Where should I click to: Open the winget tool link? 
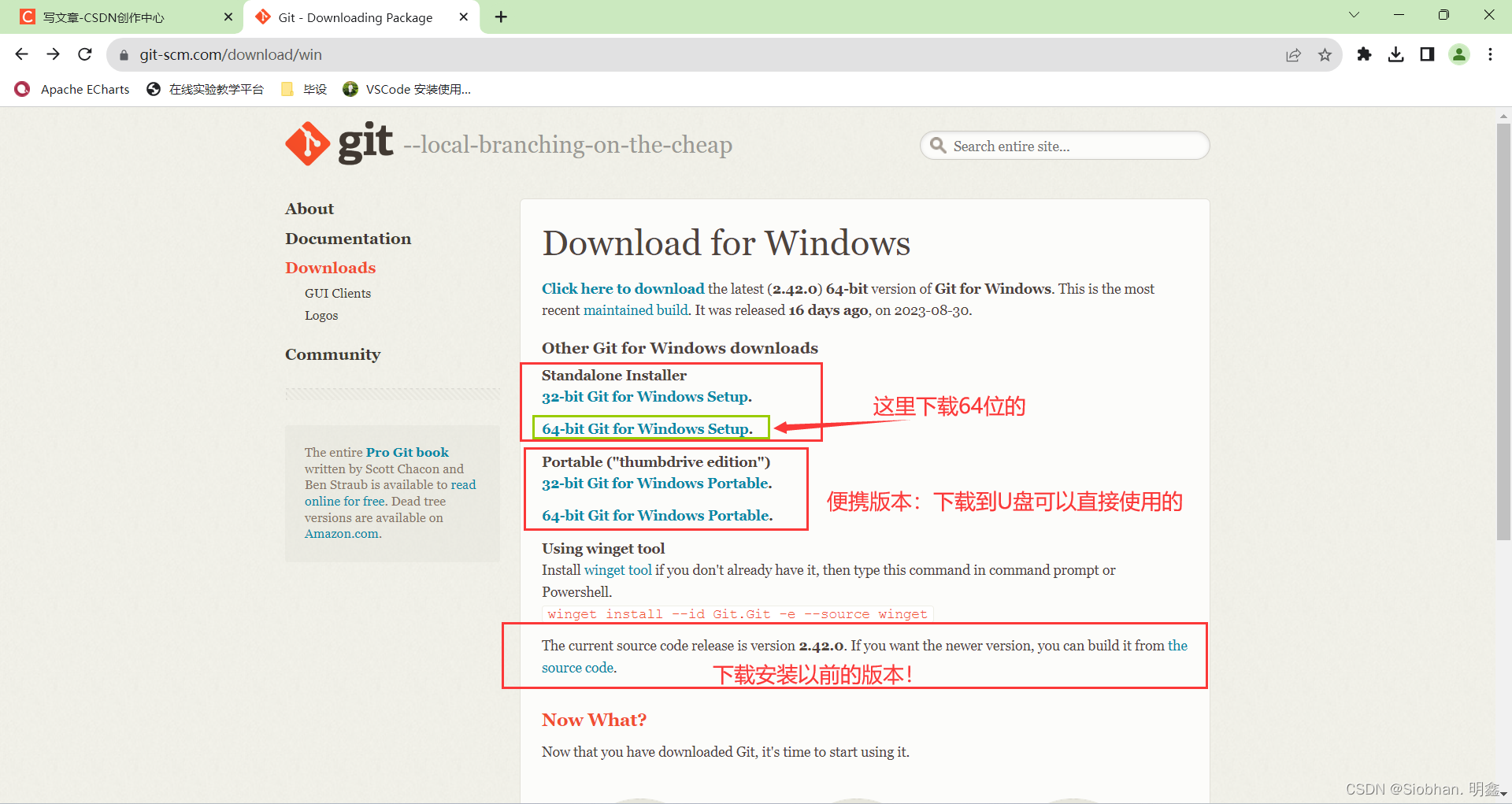pos(618,570)
